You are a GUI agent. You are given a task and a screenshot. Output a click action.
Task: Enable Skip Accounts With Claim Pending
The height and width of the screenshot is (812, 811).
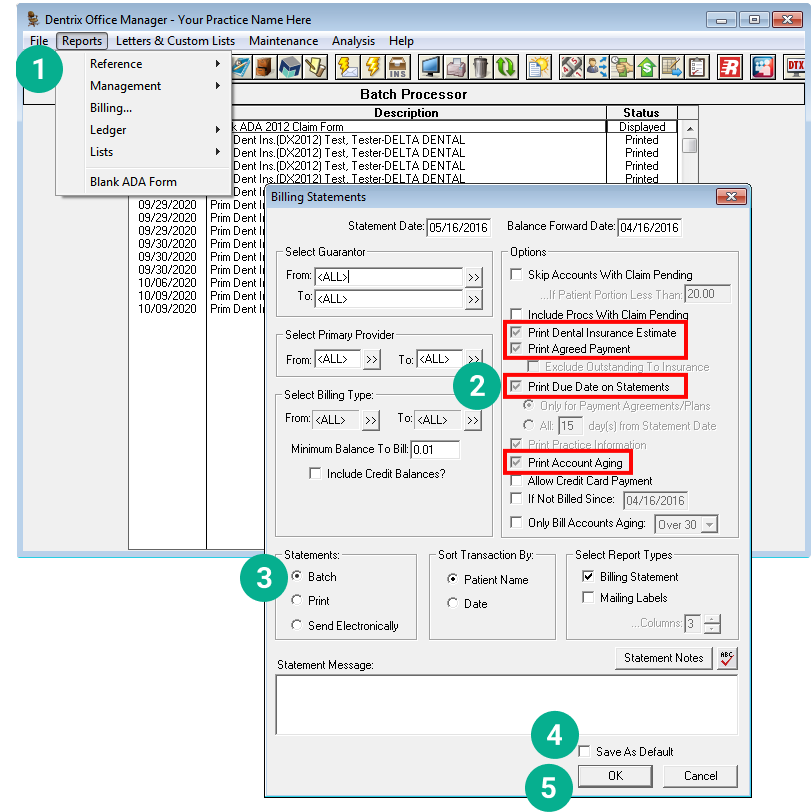click(x=517, y=275)
